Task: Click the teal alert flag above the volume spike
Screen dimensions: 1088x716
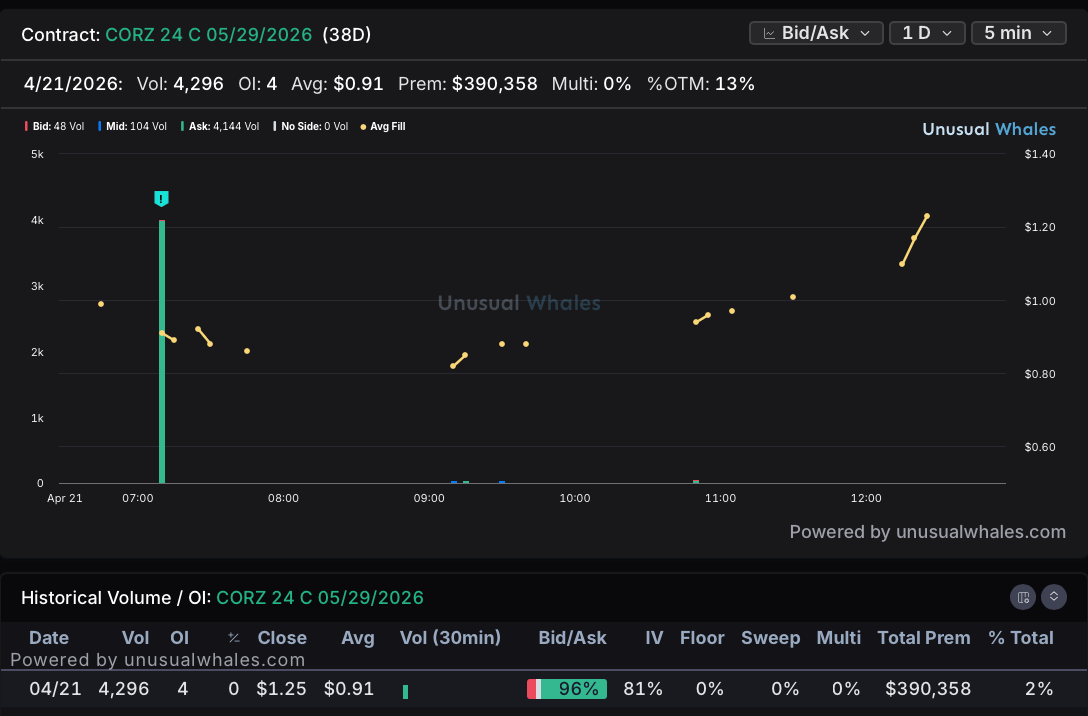Action: [x=161, y=198]
